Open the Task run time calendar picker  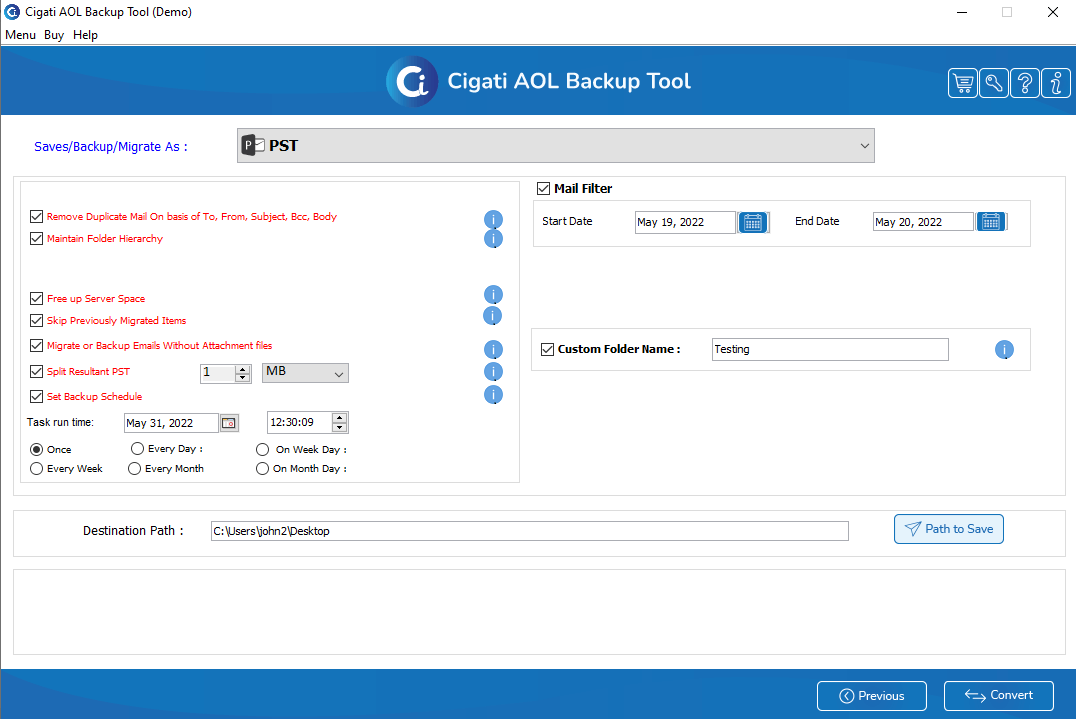[229, 423]
